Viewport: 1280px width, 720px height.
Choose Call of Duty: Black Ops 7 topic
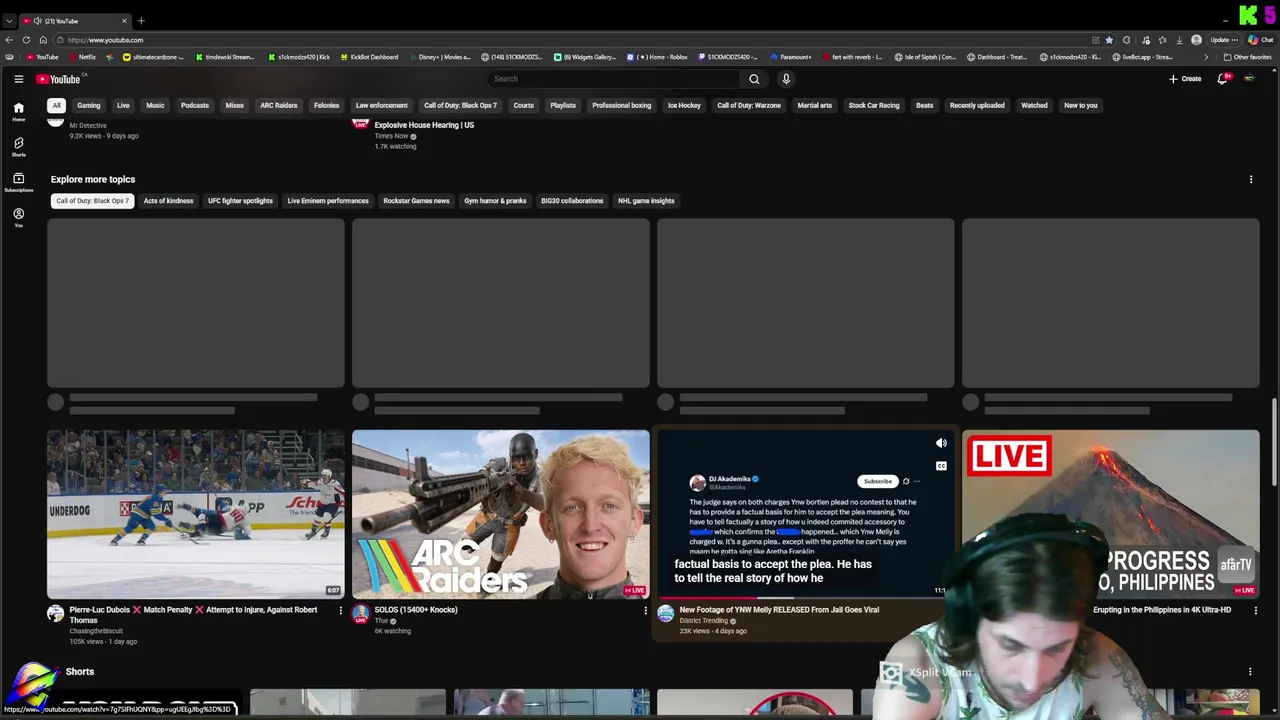(93, 201)
